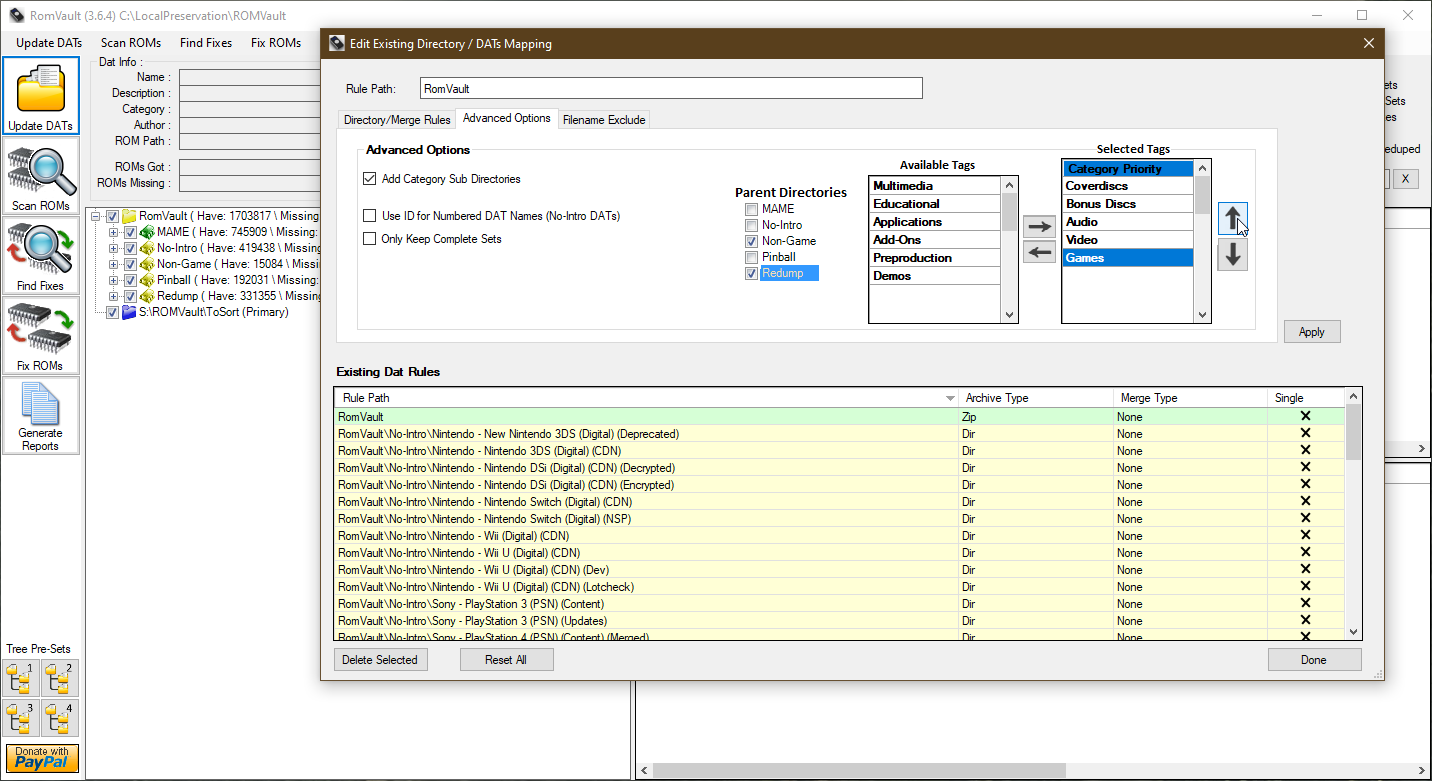Open Fix ROMs menu item

(x=276, y=43)
